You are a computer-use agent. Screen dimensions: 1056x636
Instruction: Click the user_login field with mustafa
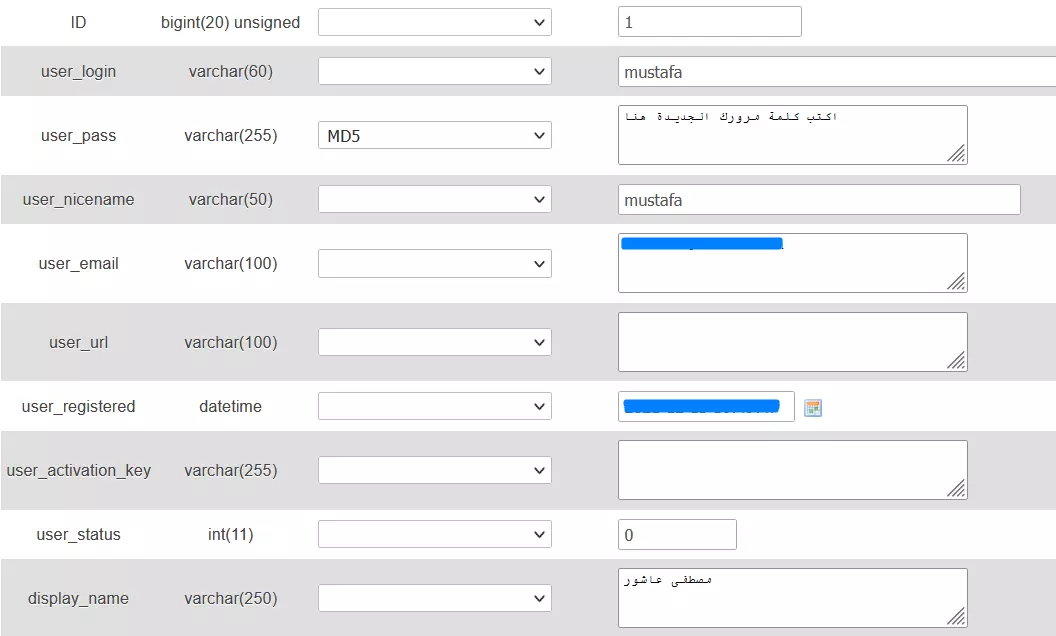click(x=836, y=71)
